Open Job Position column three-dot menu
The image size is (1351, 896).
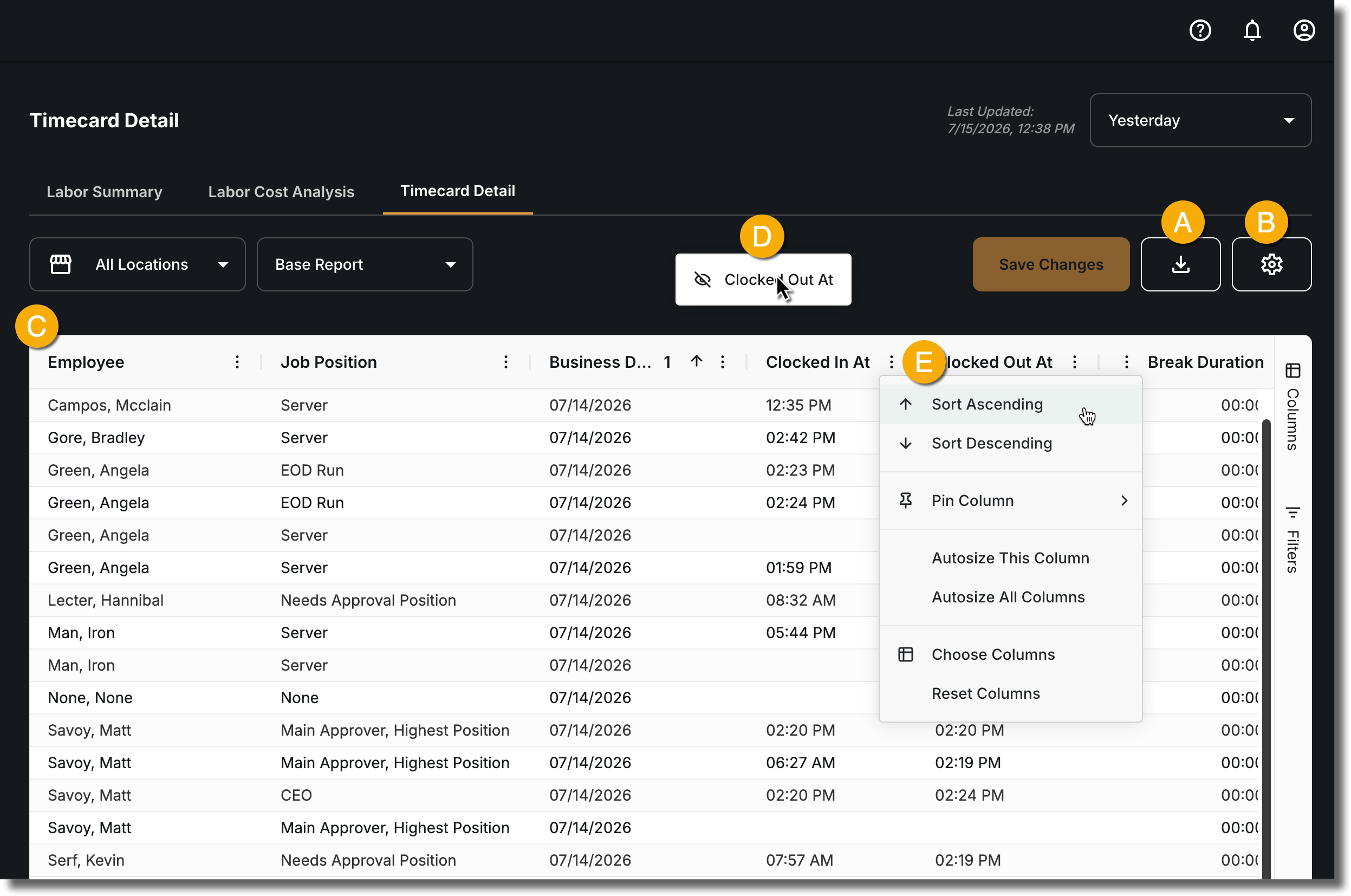click(505, 362)
